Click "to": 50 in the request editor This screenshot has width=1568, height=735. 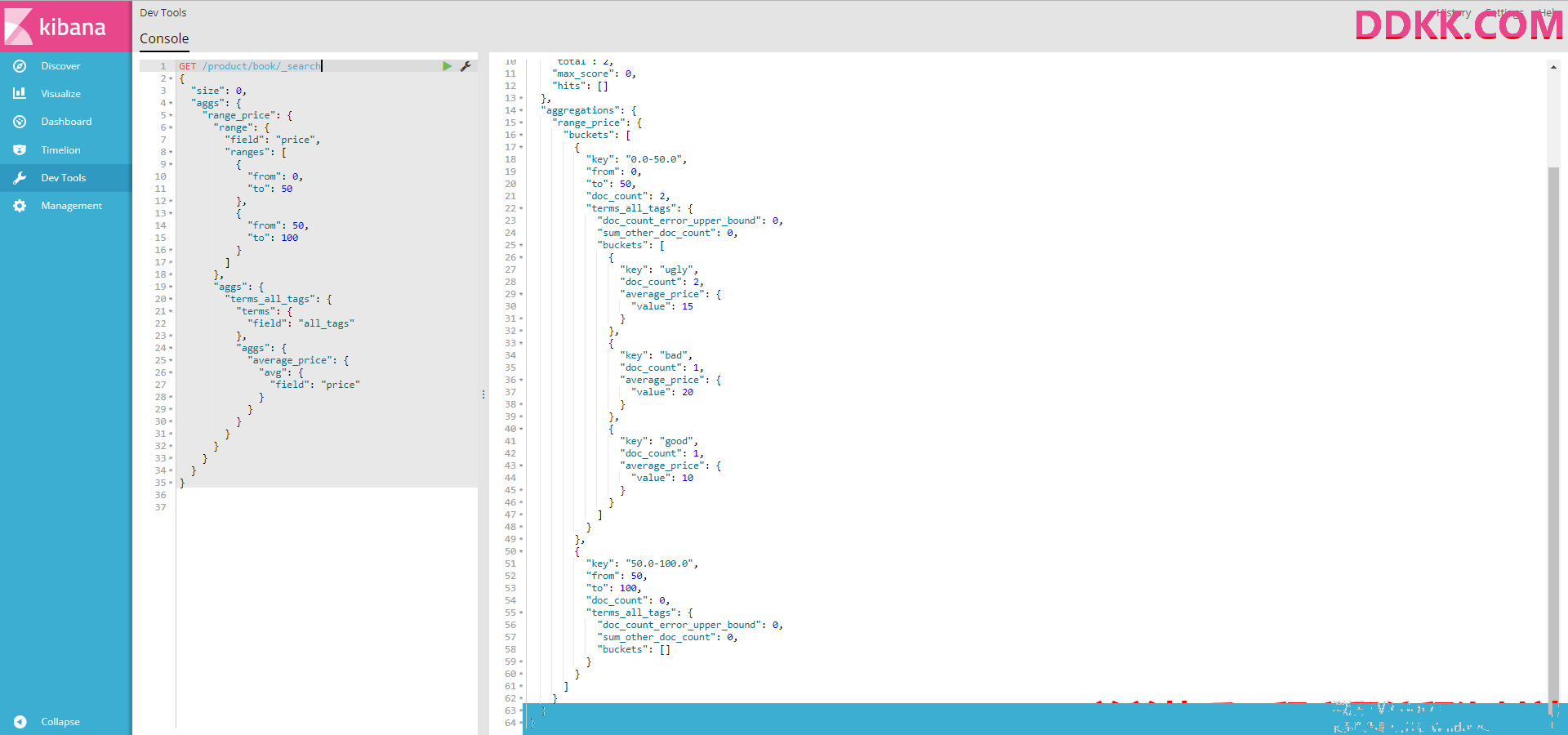click(270, 189)
